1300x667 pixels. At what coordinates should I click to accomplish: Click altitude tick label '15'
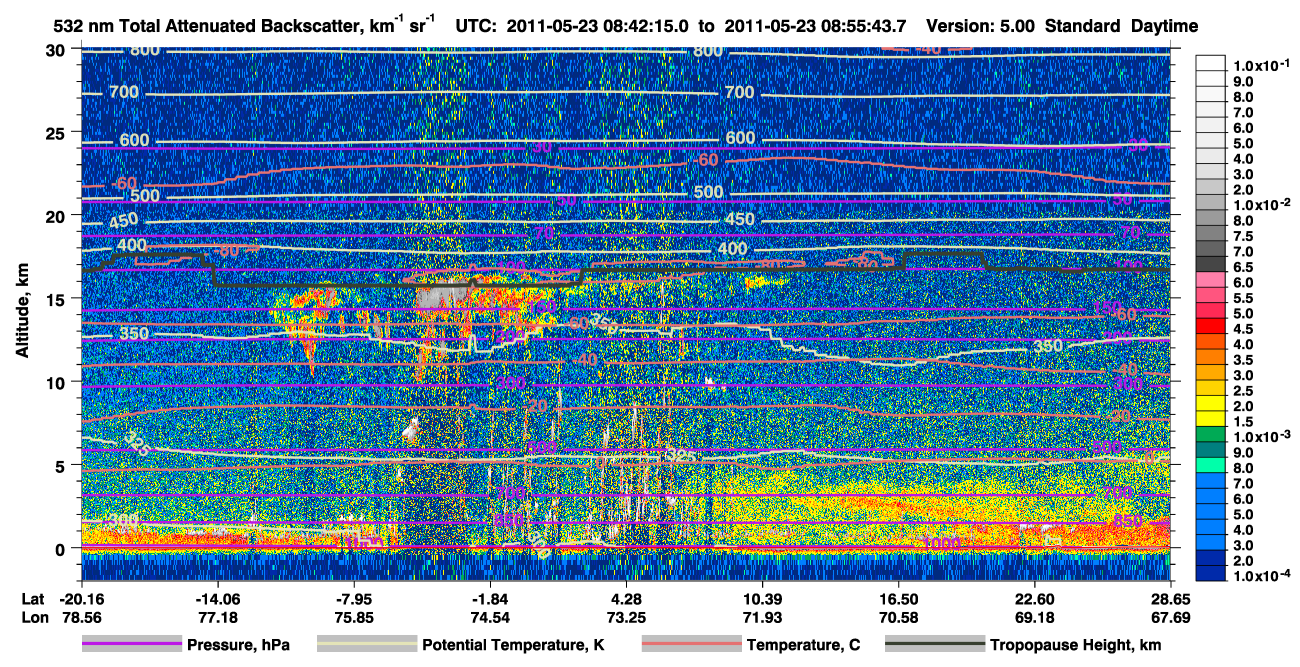(x=58, y=298)
